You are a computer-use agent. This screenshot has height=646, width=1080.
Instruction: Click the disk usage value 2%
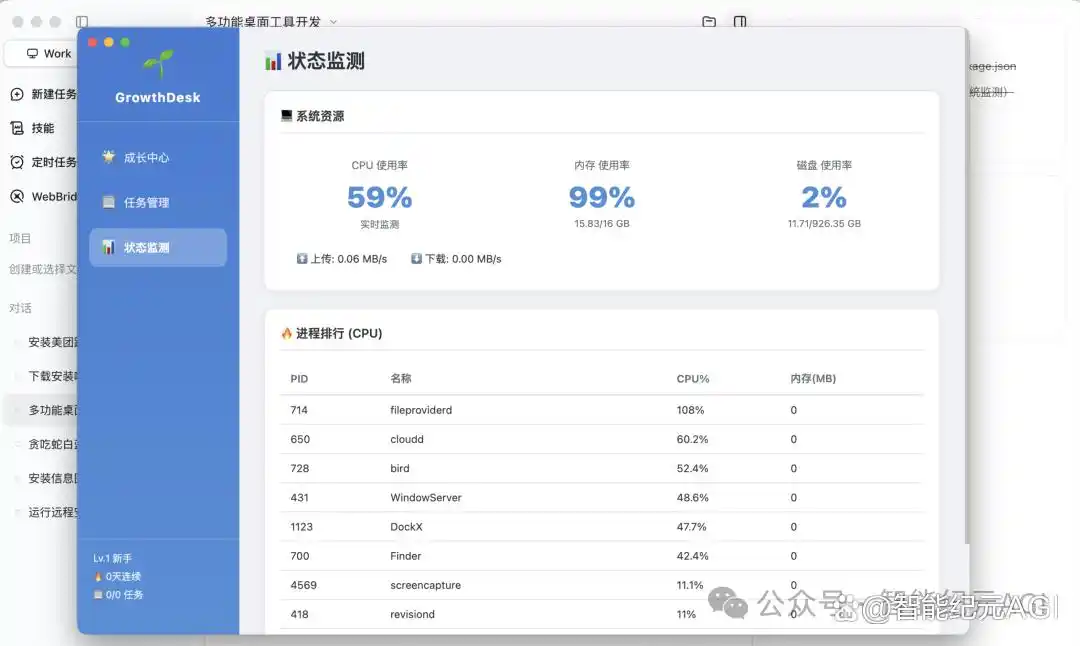(824, 198)
